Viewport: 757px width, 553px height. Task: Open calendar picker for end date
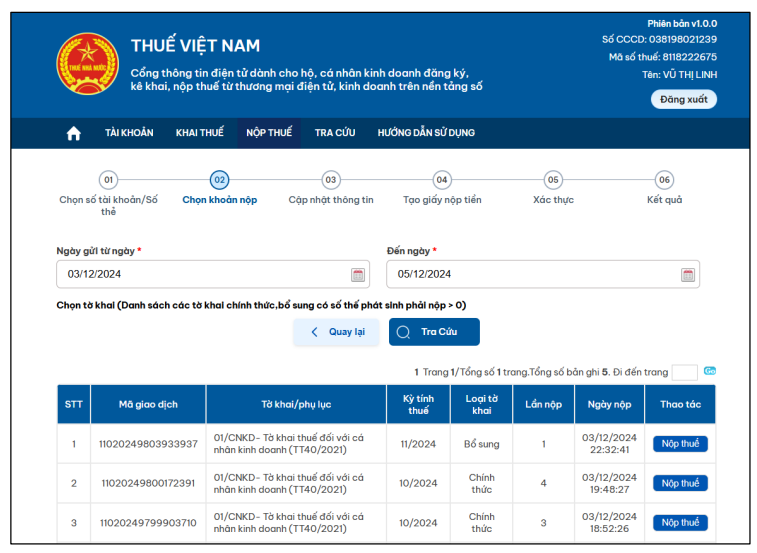tap(688, 275)
